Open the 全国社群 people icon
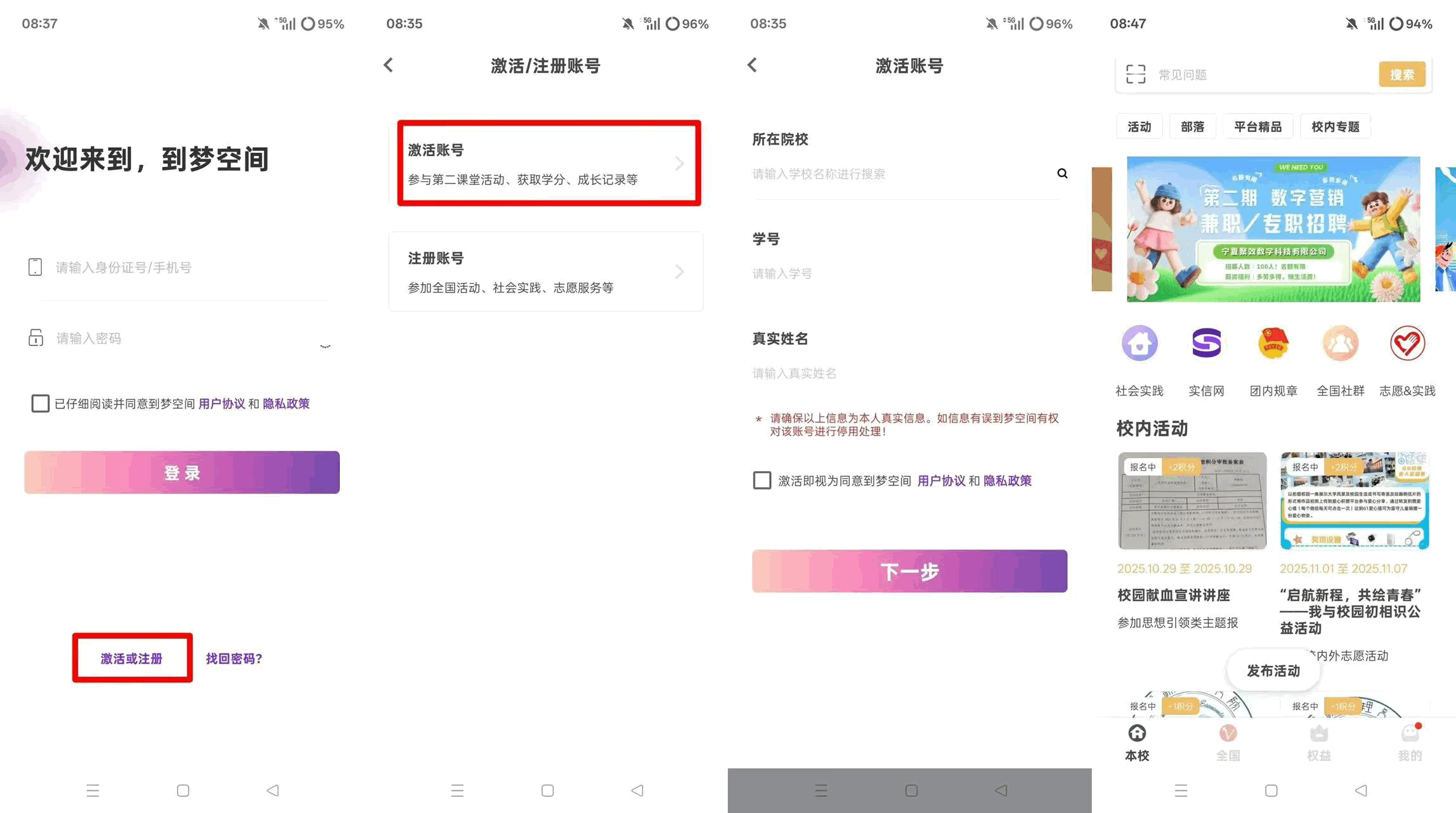Image resolution: width=1456 pixels, height=813 pixels. [x=1340, y=344]
